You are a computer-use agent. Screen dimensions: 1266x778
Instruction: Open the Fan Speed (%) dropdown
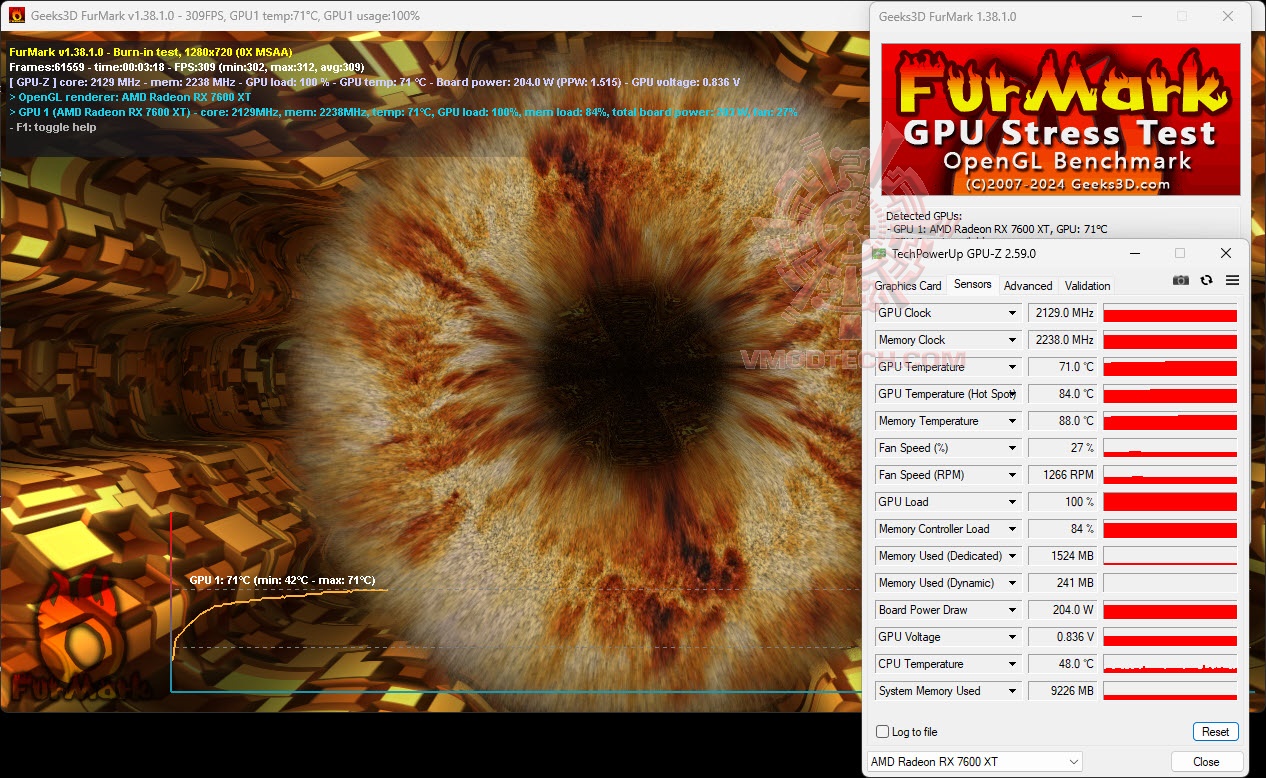pos(1012,448)
